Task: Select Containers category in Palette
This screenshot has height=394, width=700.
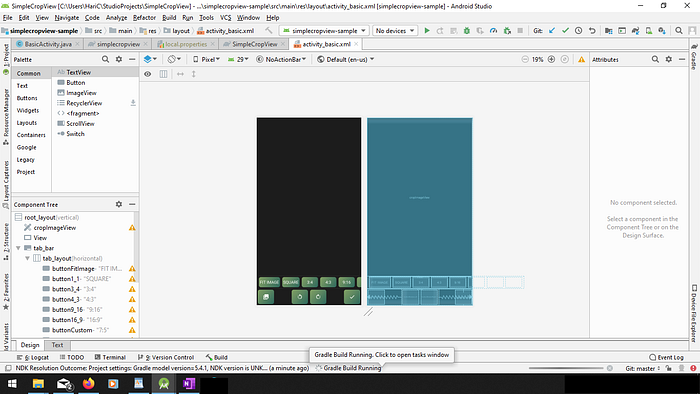Action: [31, 135]
